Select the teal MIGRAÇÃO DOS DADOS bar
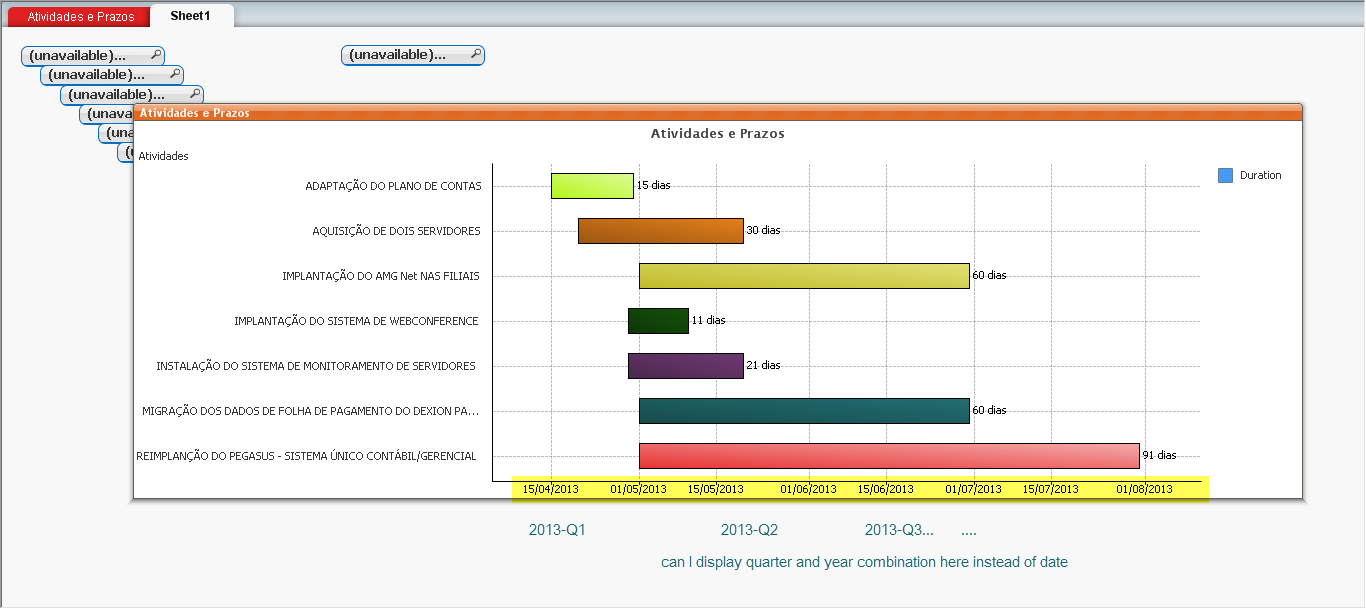The height and width of the screenshot is (609, 1366). tap(803, 410)
